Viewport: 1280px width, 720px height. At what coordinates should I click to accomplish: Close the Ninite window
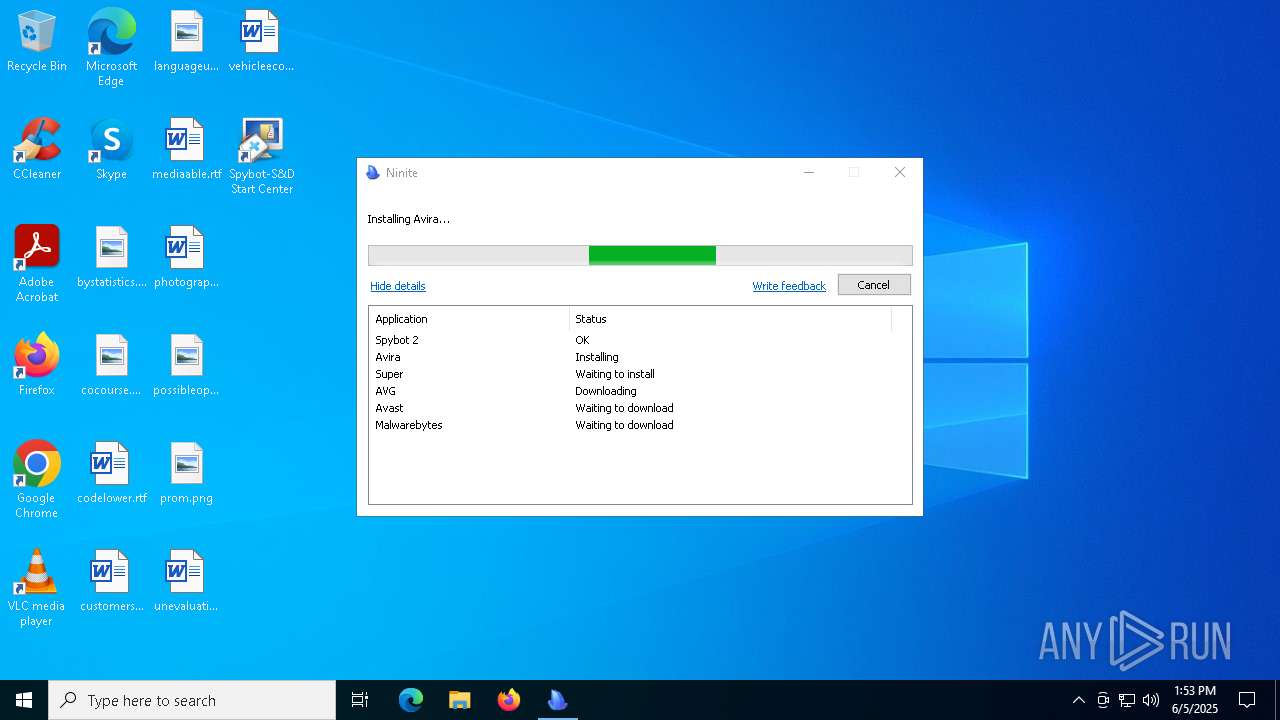[900, 173]
